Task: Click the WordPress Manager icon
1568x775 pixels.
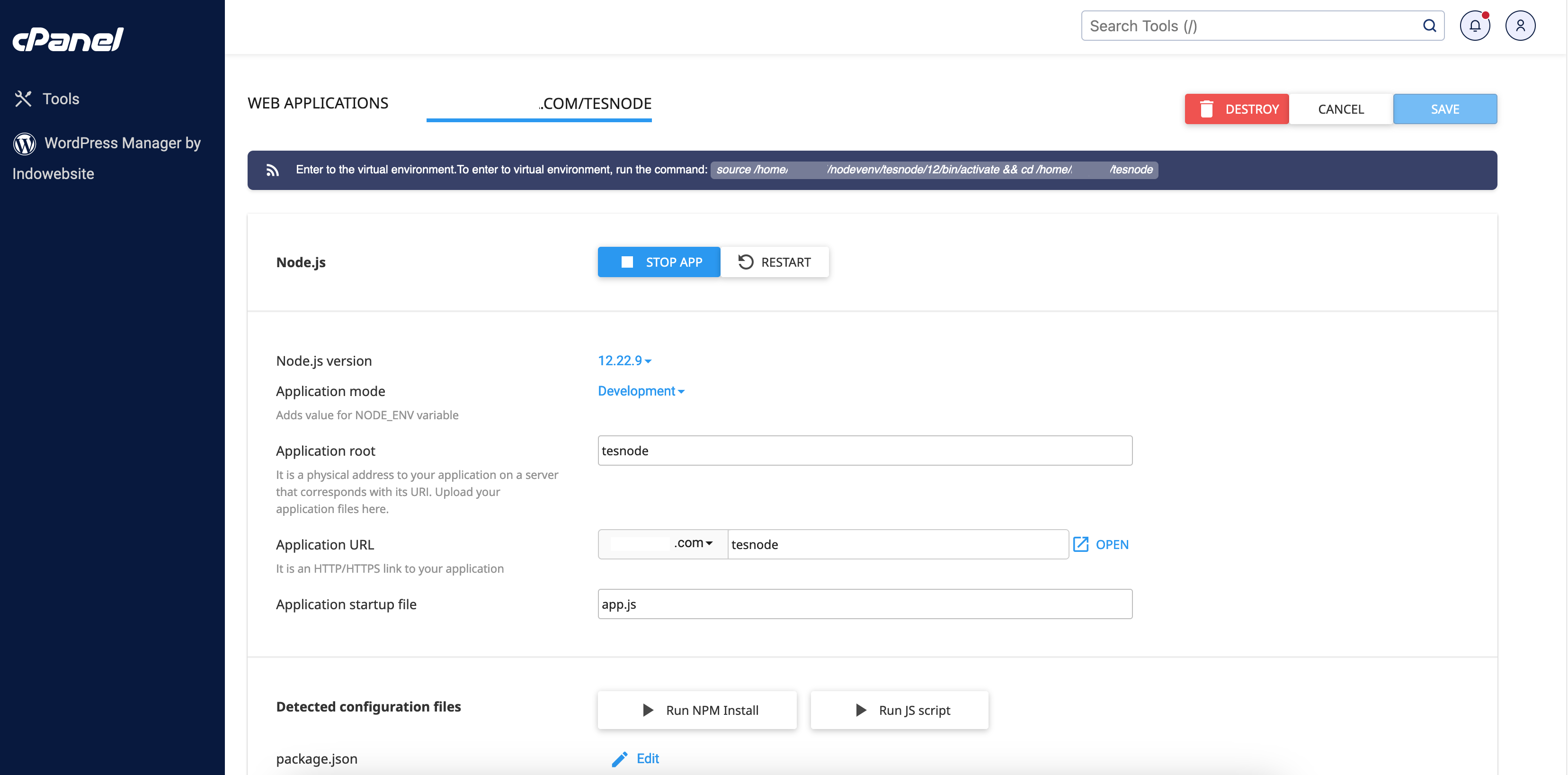Action: tap(24, 143)
